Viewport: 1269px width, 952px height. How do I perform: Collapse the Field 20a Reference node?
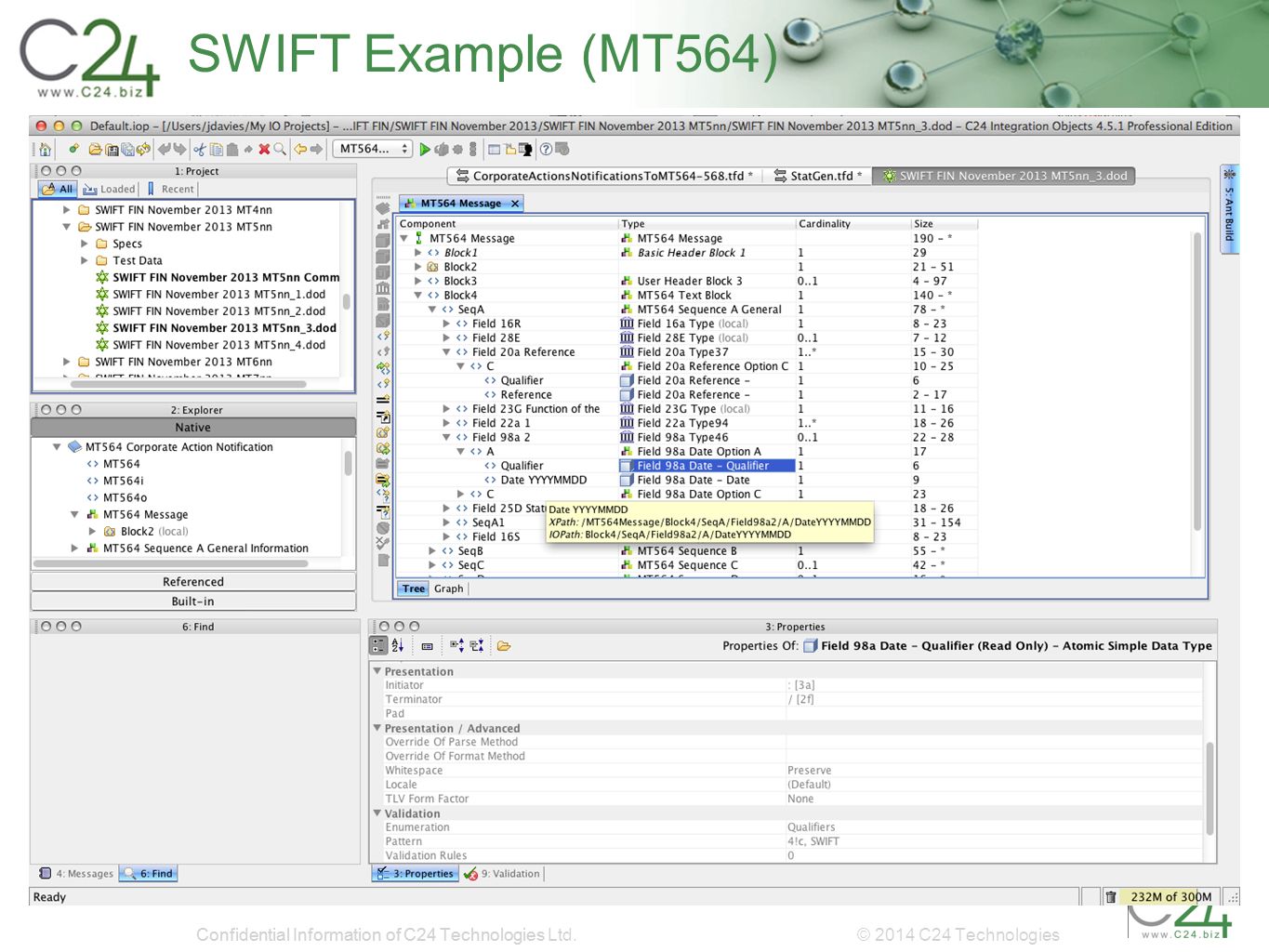click(447, 352)
